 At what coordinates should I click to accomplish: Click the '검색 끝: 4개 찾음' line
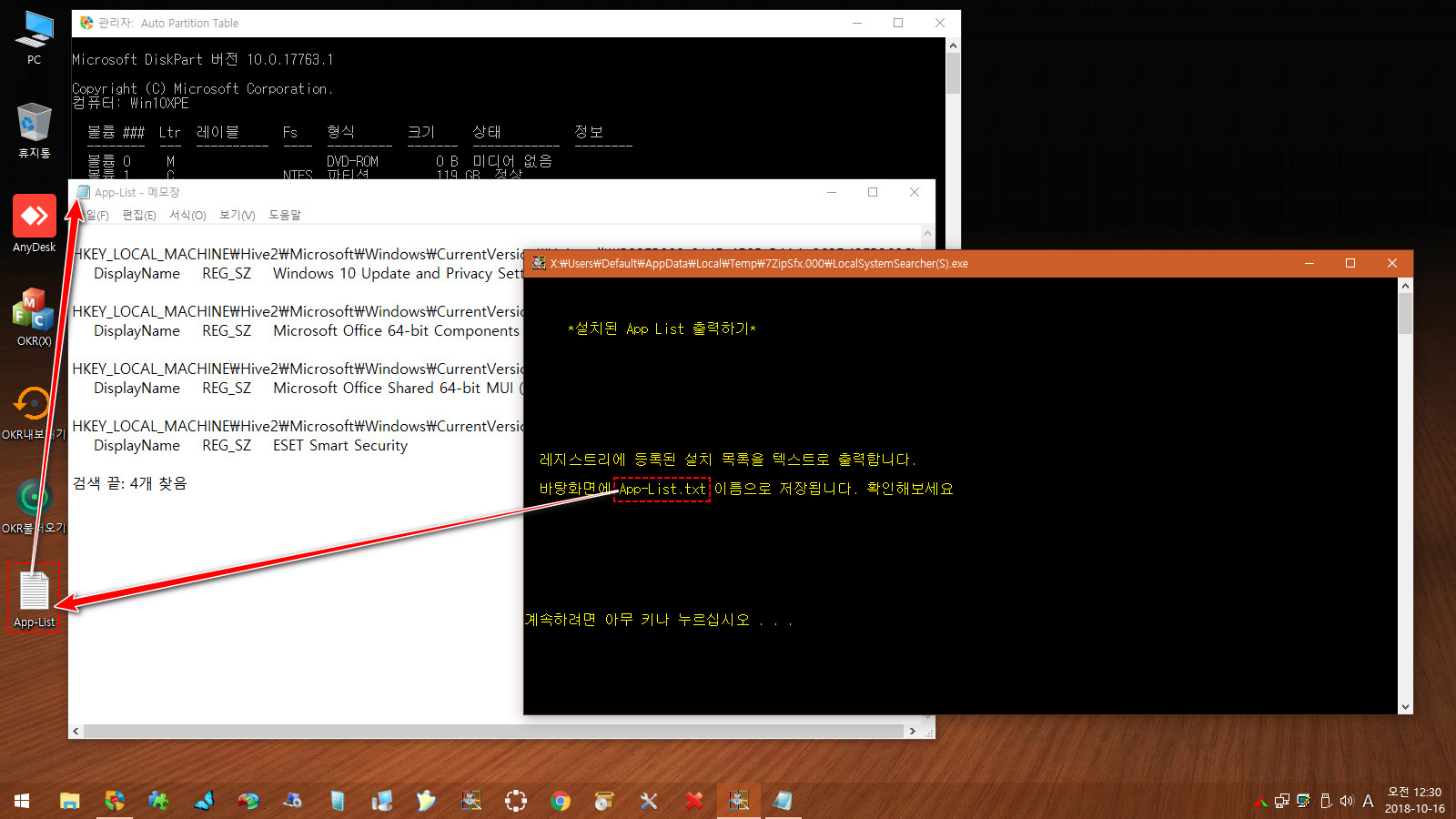pos(130,483)
